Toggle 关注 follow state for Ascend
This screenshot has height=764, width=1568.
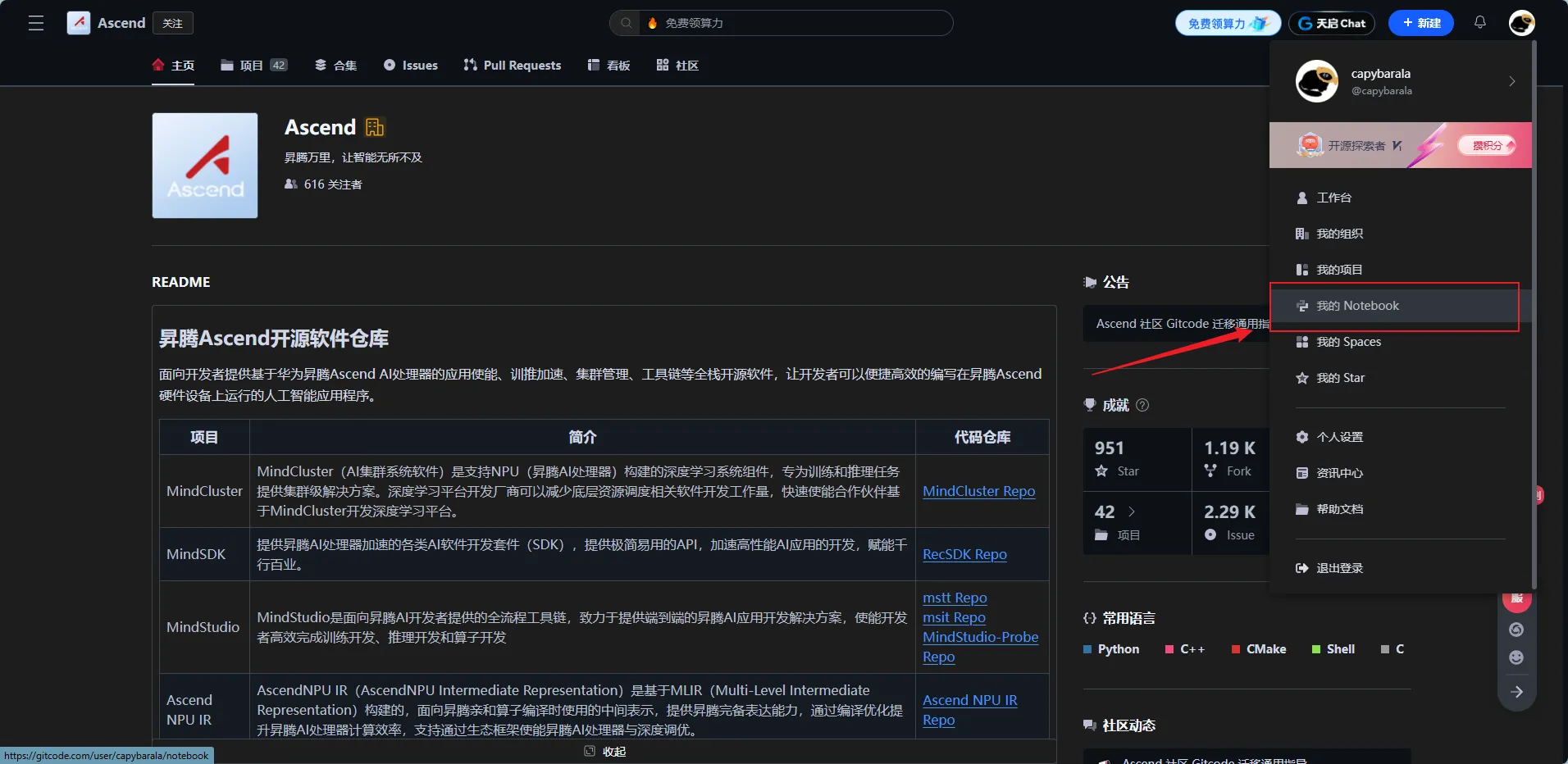[171, 23]
